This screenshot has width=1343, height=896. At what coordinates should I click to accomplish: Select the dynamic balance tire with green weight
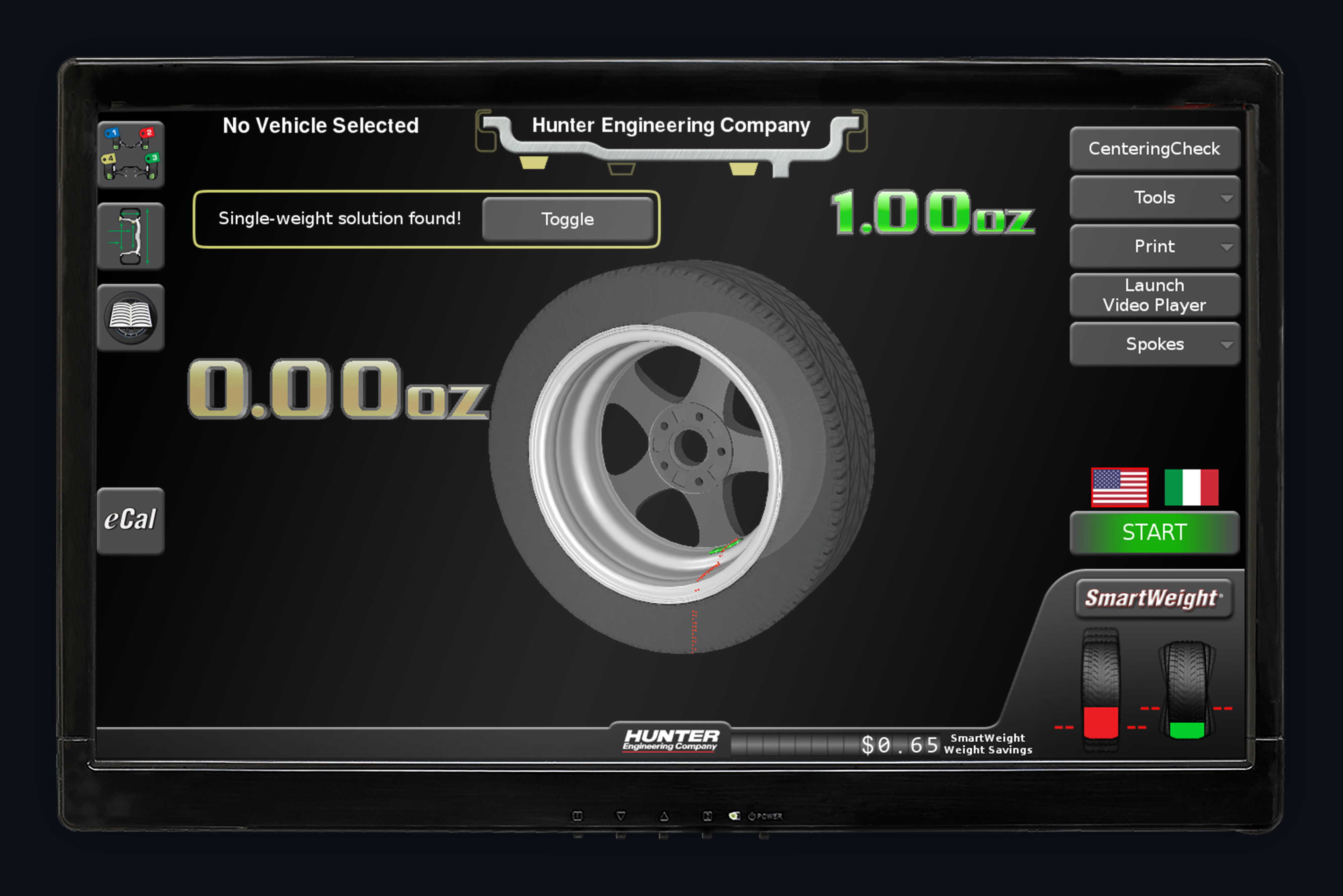[x=1187, y=690]
